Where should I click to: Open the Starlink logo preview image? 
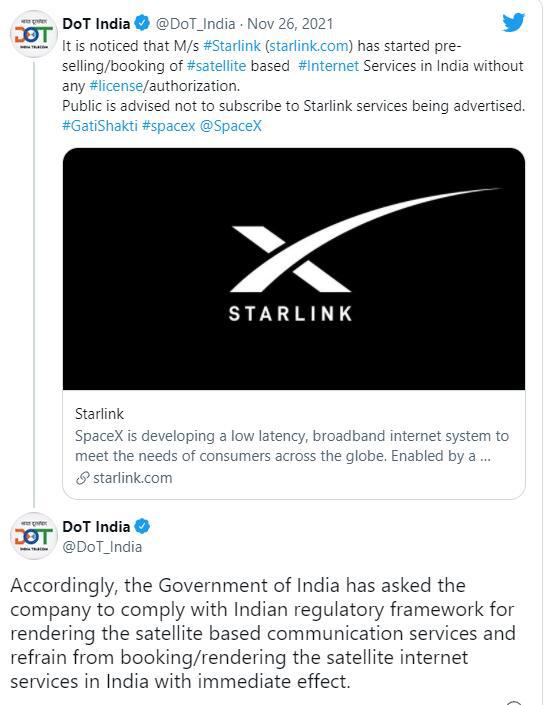pos(294,269)
